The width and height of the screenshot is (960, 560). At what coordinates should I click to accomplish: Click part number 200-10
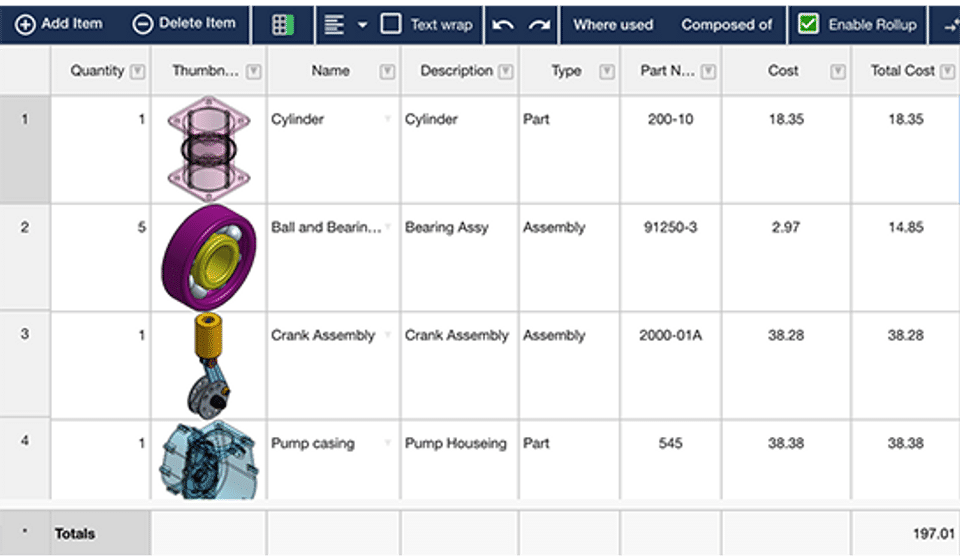[670, 119]
